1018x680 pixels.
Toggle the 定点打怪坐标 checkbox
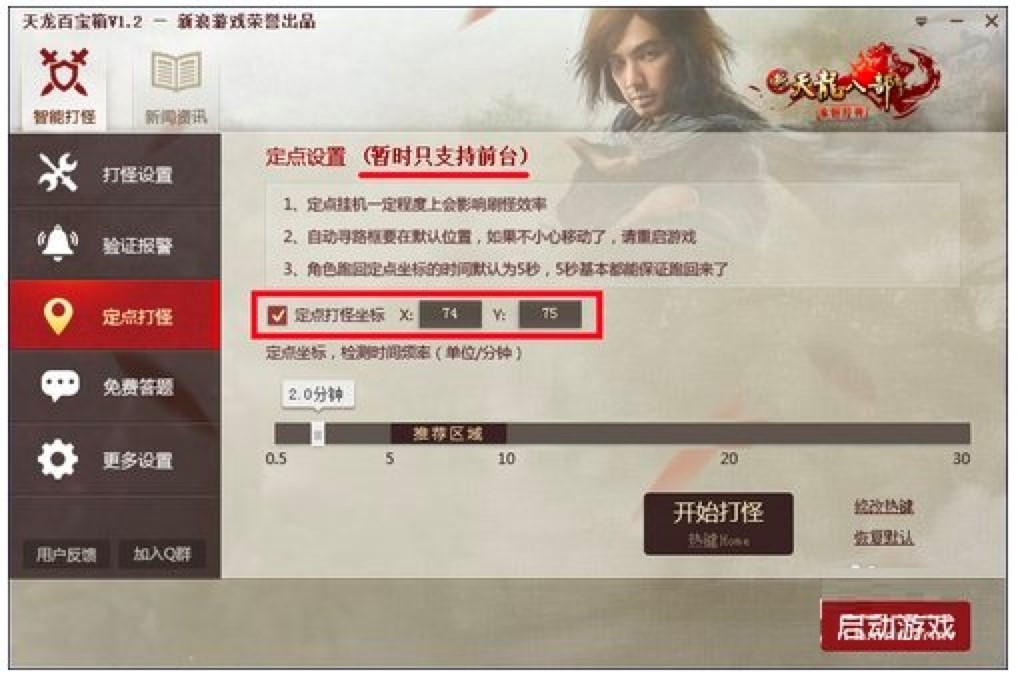point(277,315)
